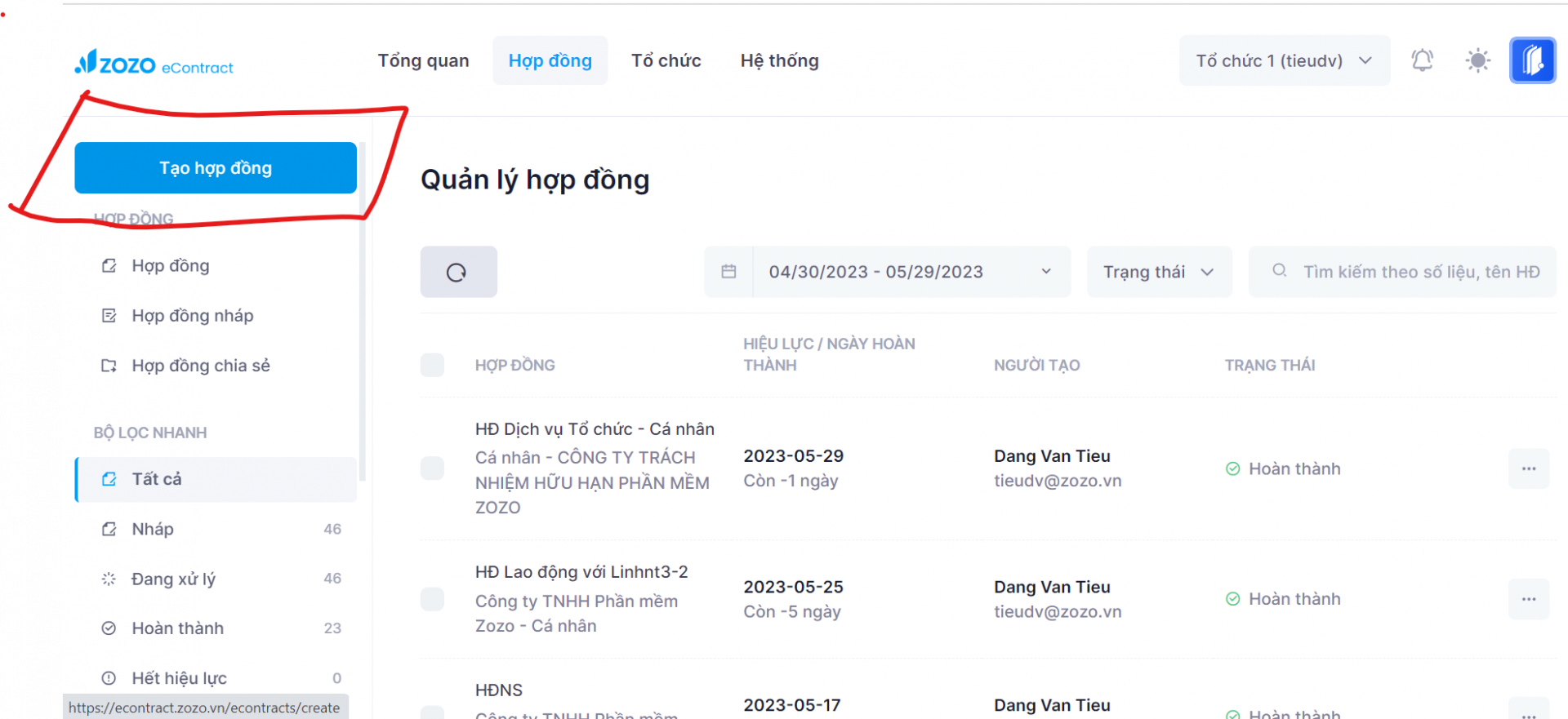Click the calendar icon beside date range
Image resolution: width=1568 pixels, height=719 pixels.
pyautogui.click(x=728, y=272)
